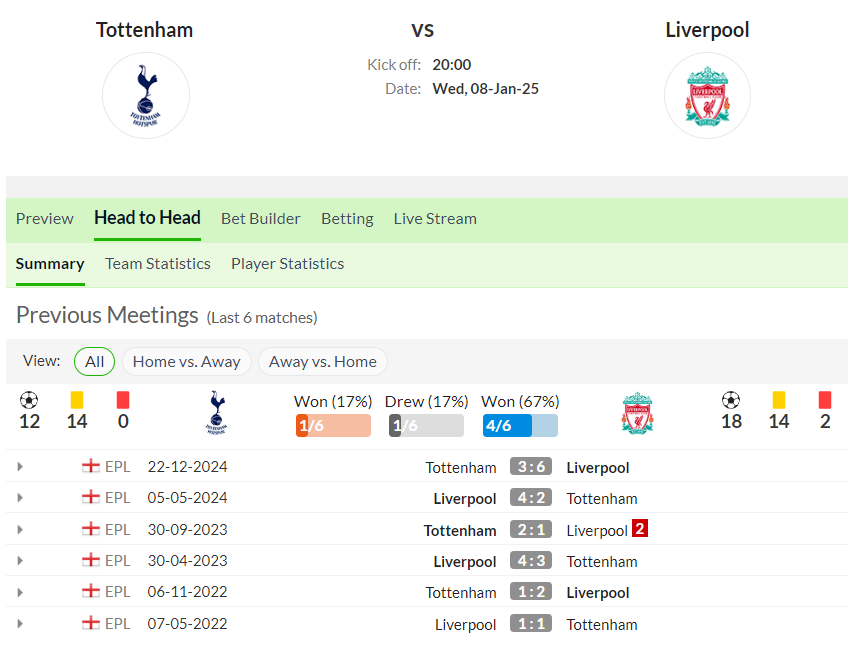Click Liverpool's blue 4/6 won bar
The image size is (850, 665).
point(520,425)
